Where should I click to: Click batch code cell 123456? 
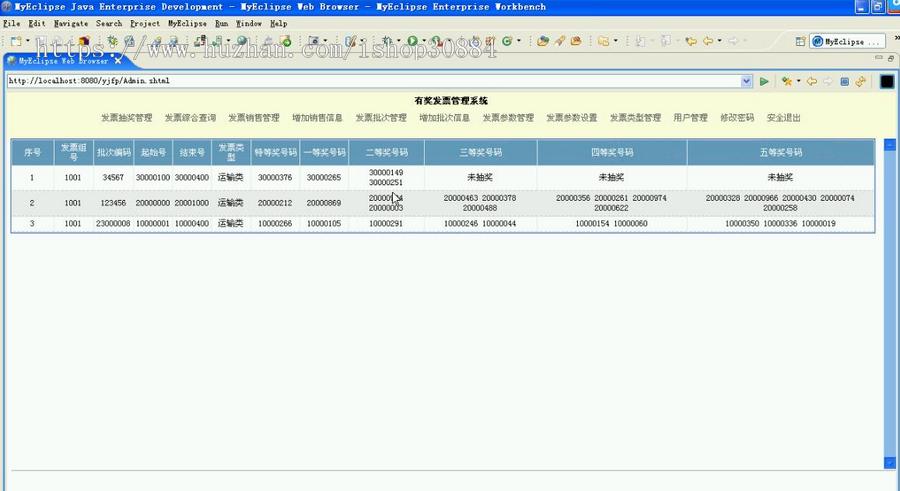[113, 203]
